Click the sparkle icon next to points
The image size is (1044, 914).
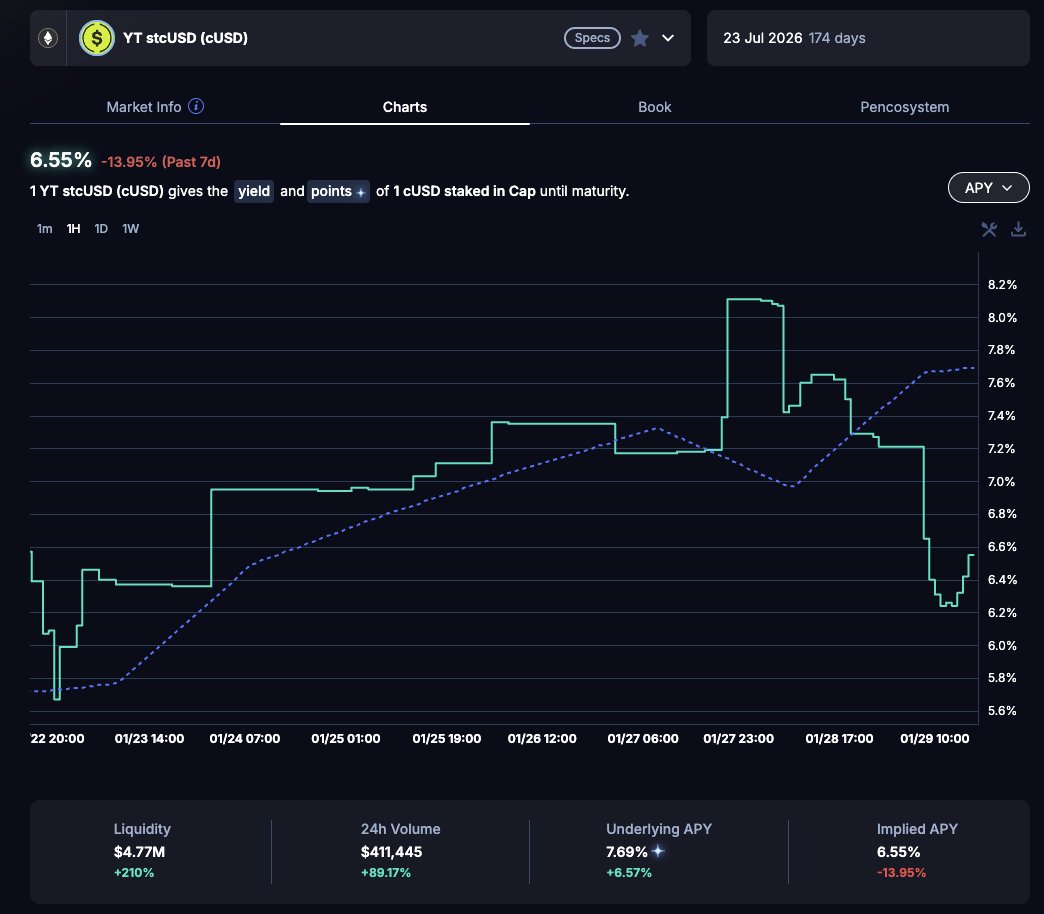(x=360, y=191)
